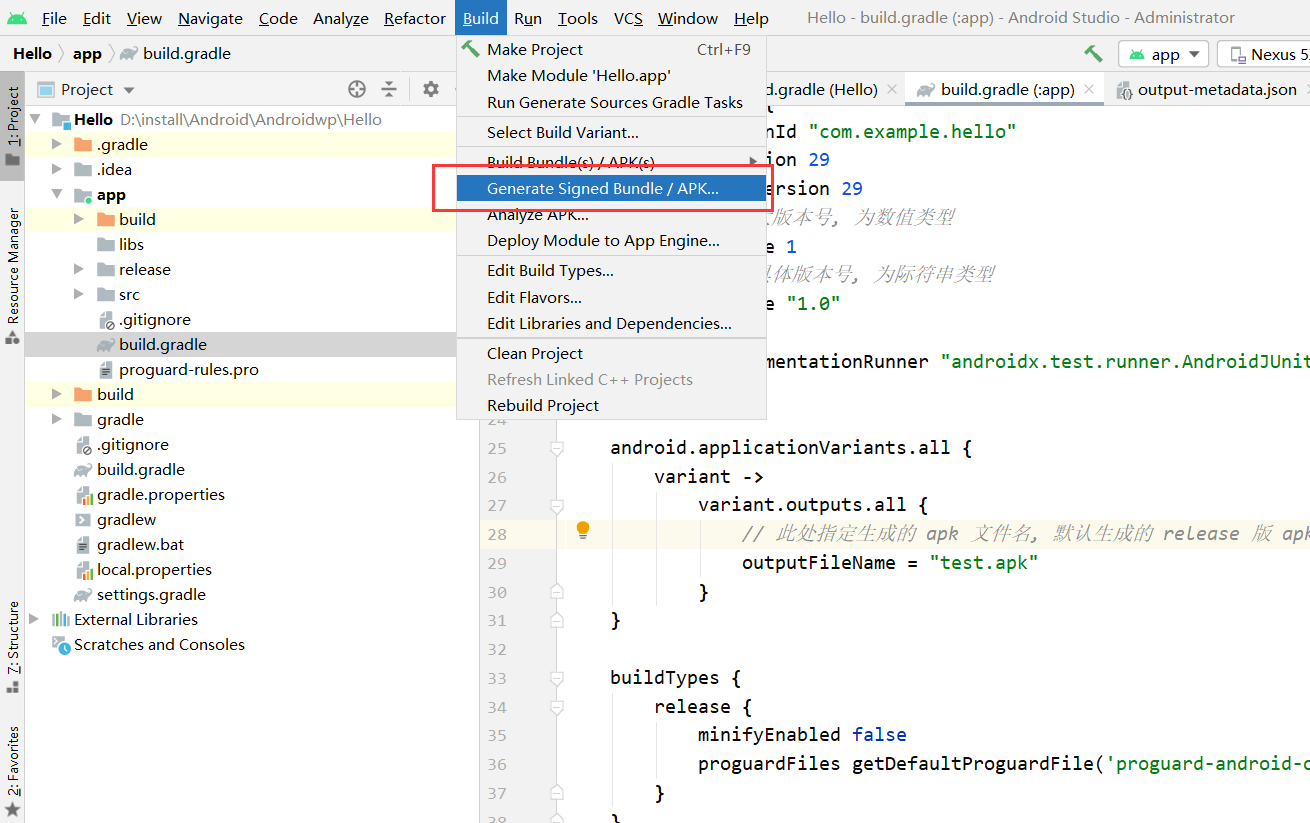Open the Project panel settings gear

430,89
